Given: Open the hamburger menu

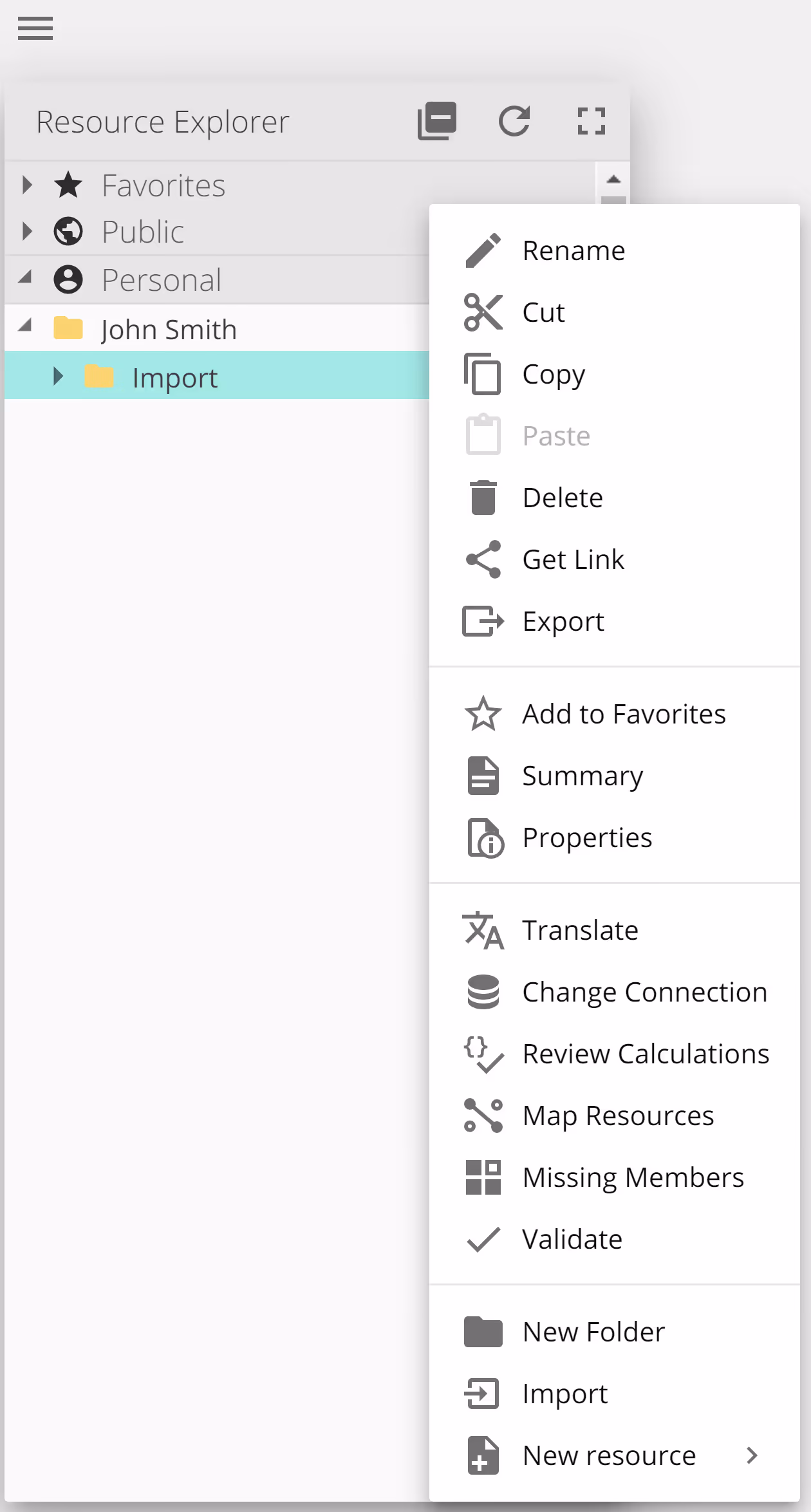Looking at the screenshot, I should (35, 28).
